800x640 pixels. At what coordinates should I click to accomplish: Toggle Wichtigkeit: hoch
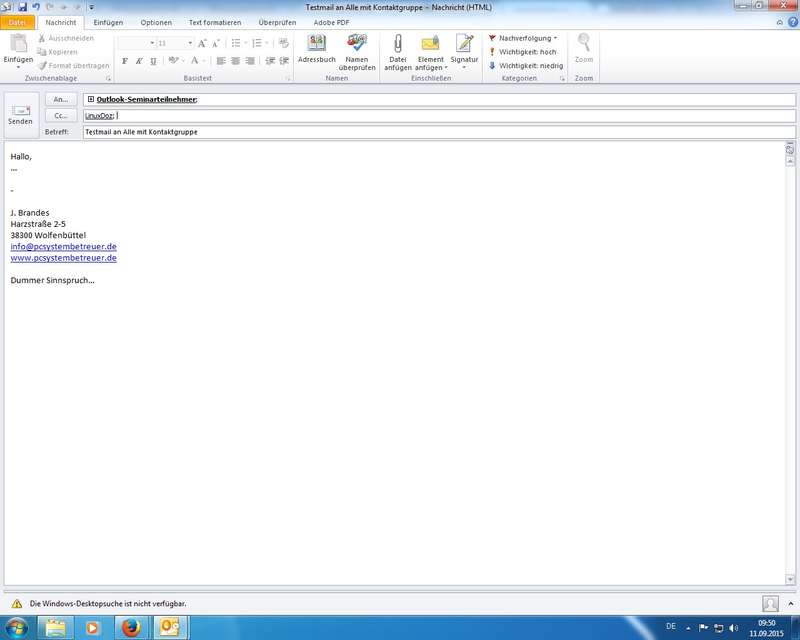pyautogui.click(x=522, y=52)
